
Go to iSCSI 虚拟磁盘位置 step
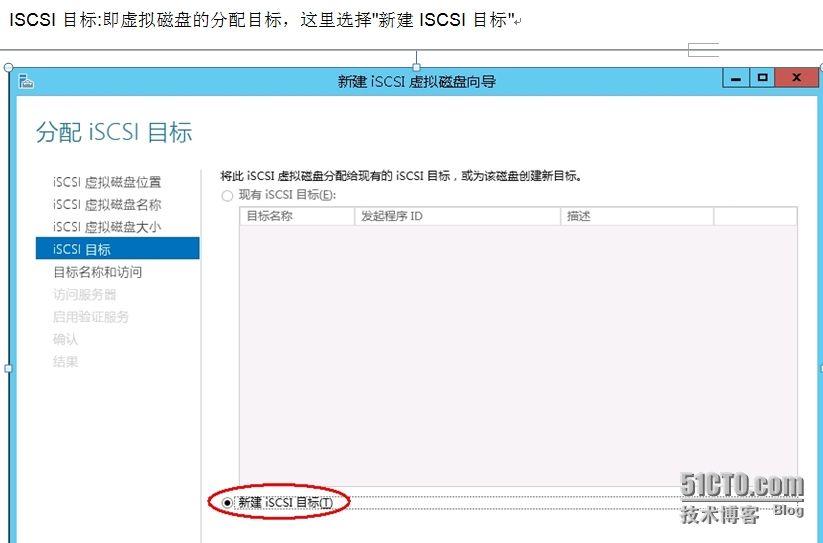(107, 182)
